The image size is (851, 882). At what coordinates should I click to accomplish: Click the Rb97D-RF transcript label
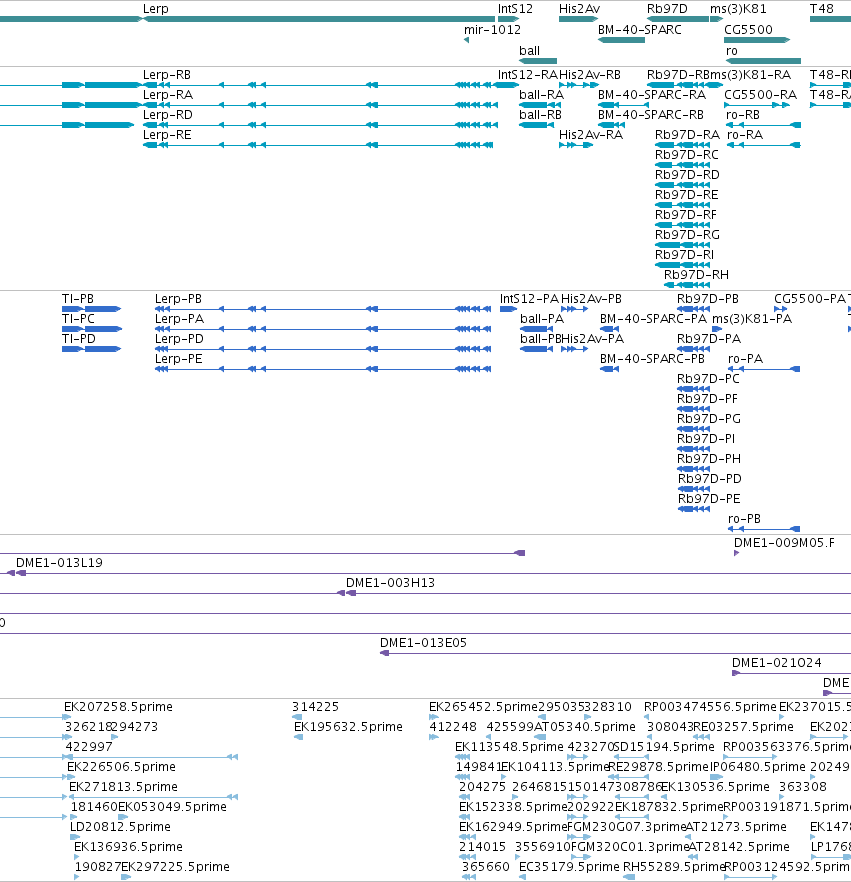(686, 215)
